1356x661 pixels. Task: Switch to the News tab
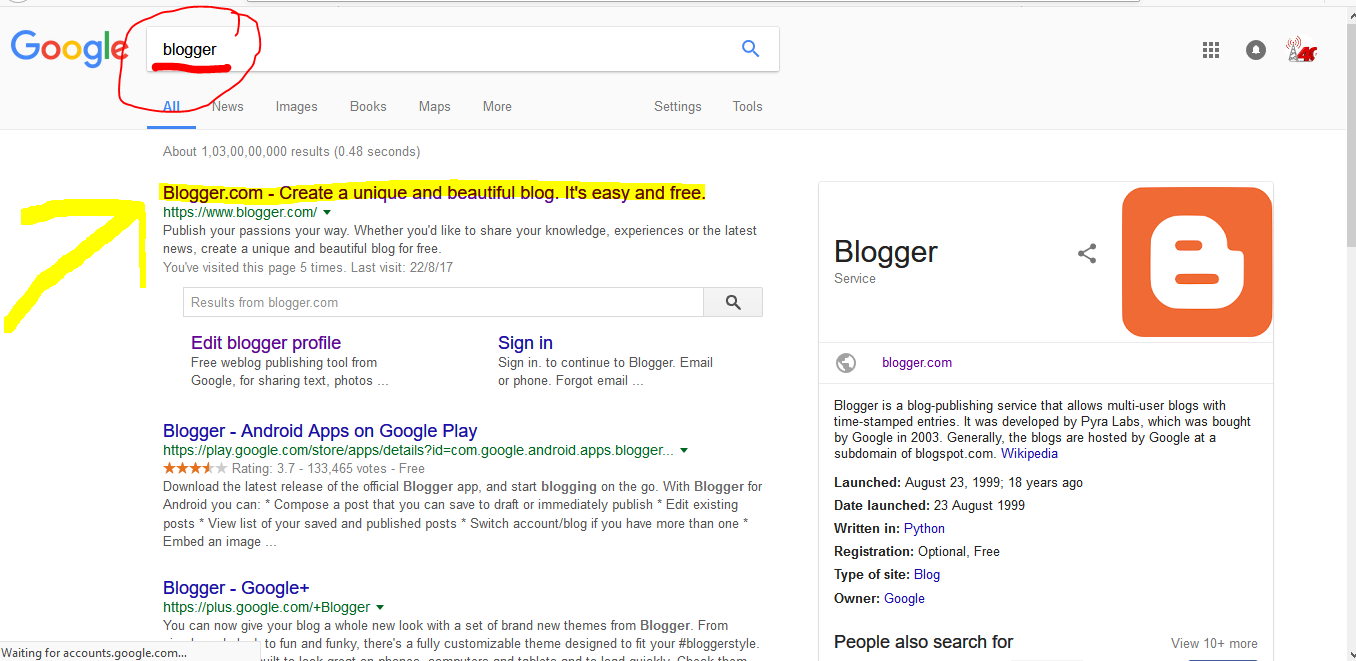tap(227, 106)
